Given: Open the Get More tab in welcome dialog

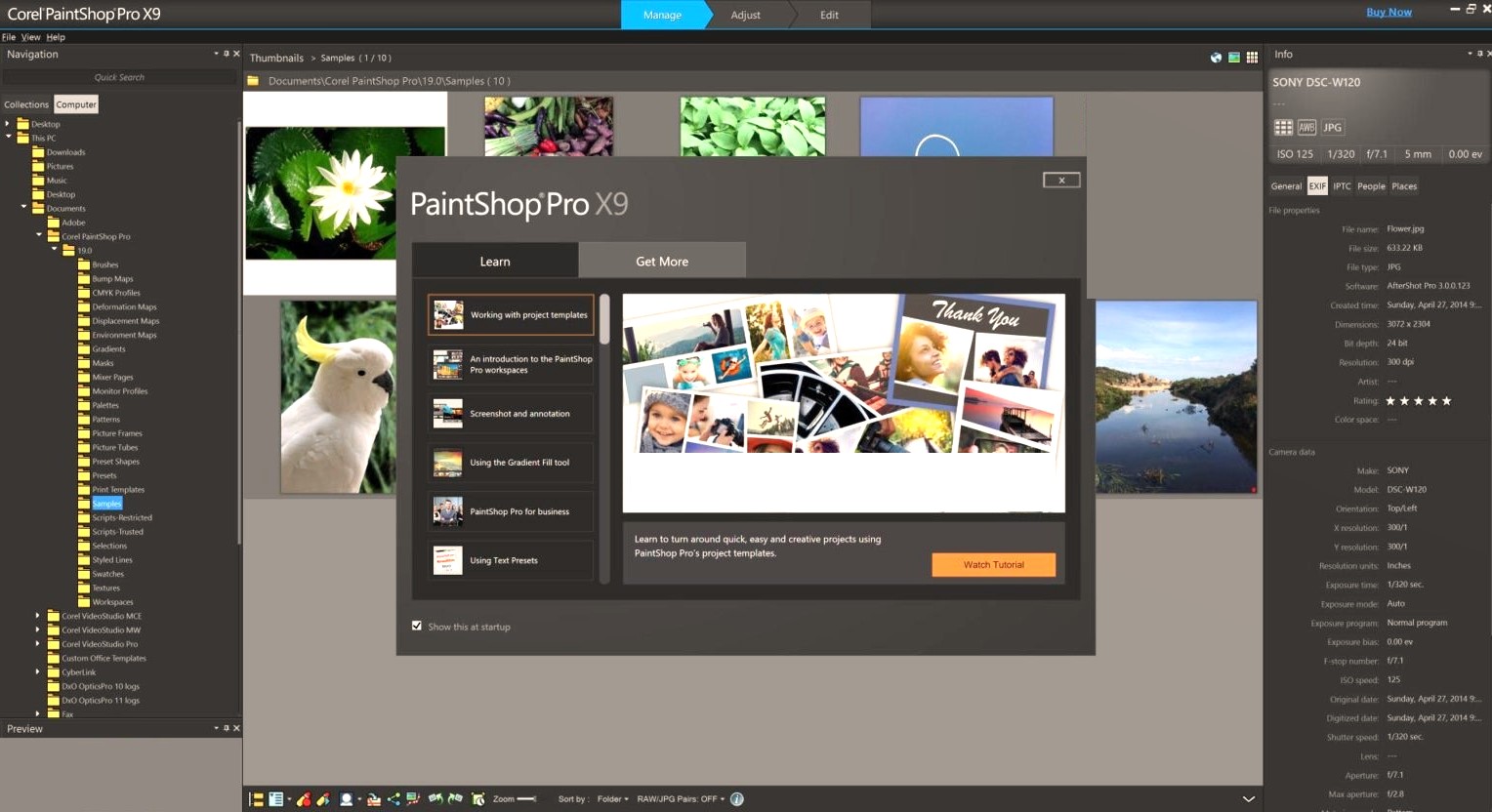Looking at the screenshot, I should (662, 261).
